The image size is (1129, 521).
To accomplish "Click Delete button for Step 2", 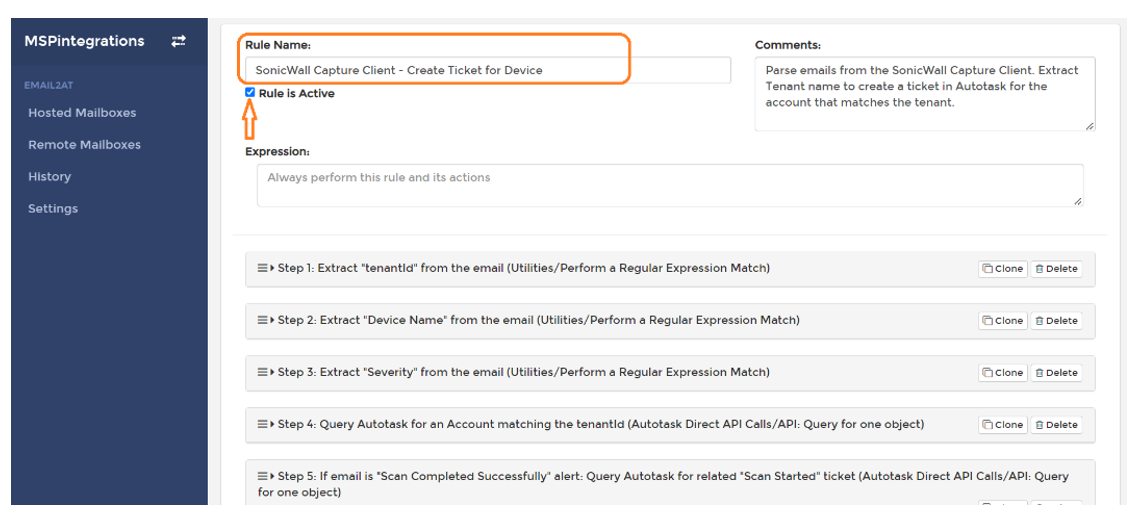I will (1056, 321).
